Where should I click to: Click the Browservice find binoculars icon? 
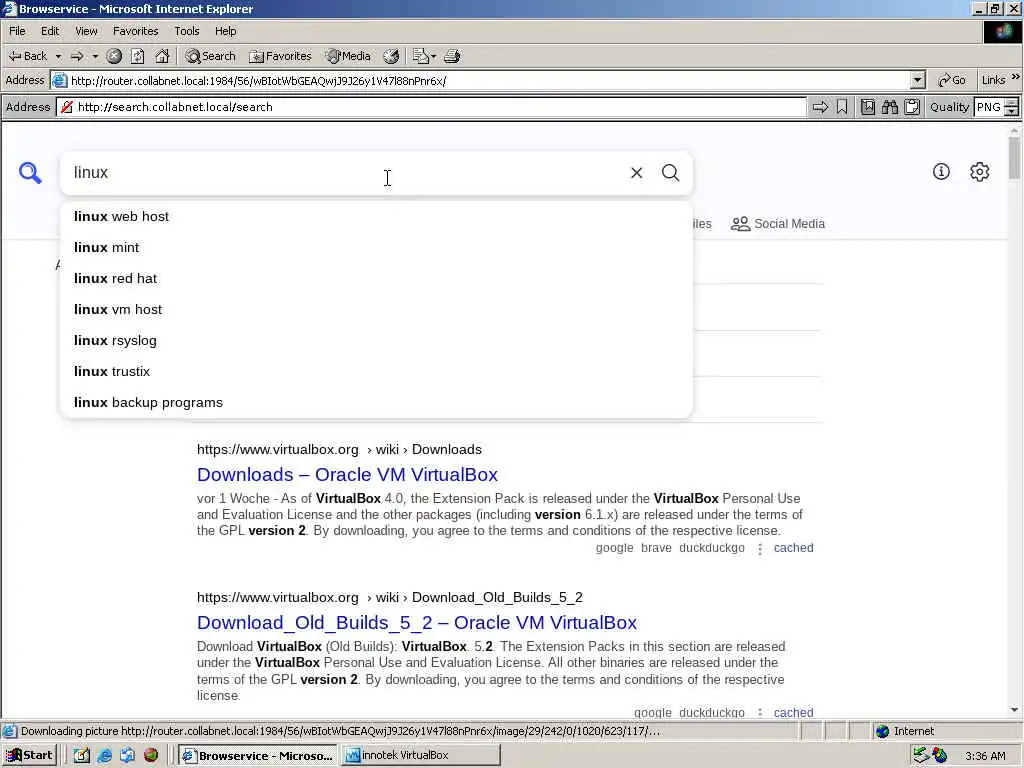pyautogui.click(x=889, y=107)
